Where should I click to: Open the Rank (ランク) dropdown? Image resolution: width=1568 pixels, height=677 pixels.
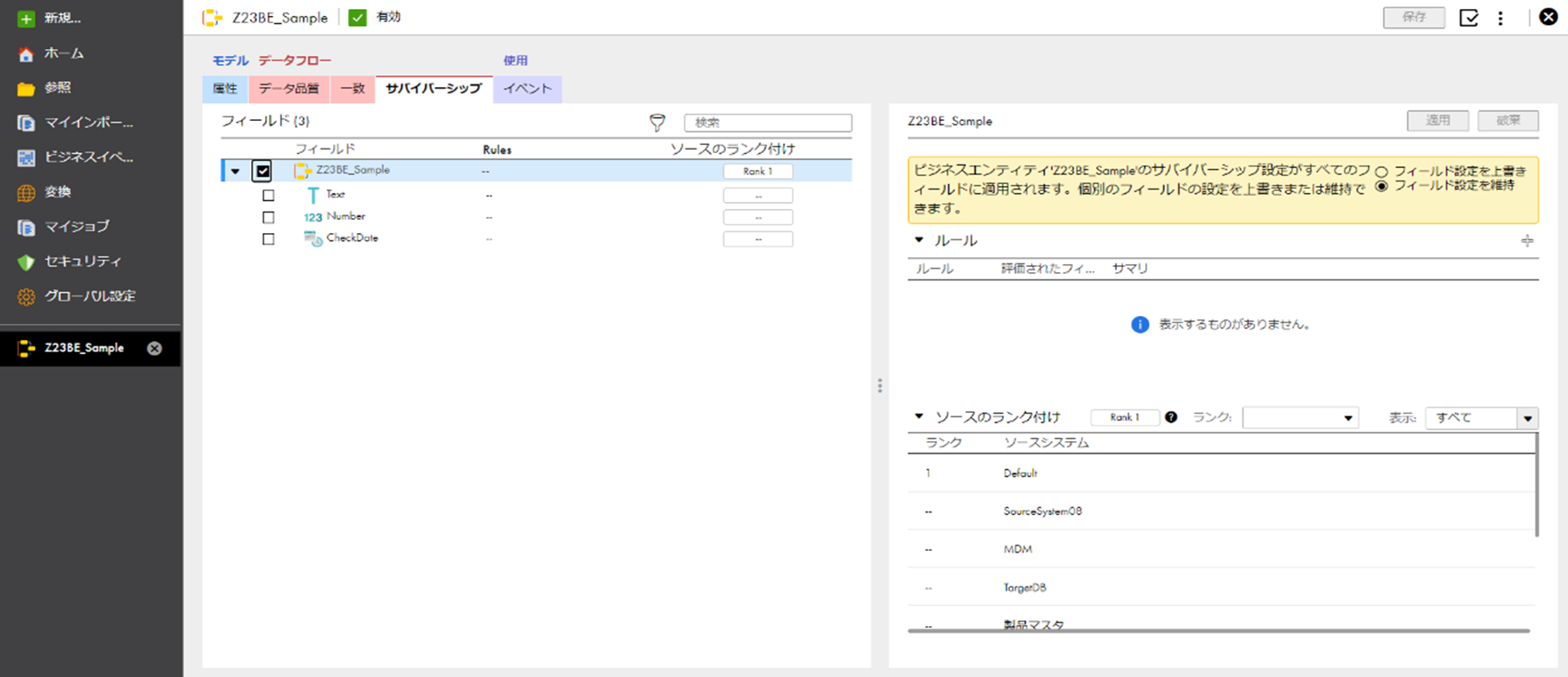tap(1300, 417)
